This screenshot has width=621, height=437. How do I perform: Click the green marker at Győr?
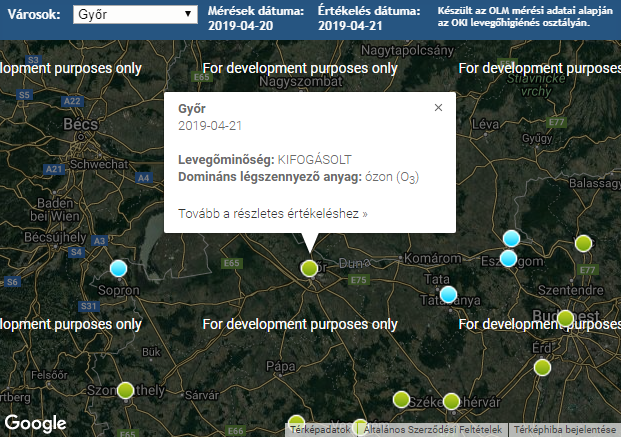coord(310,268)
